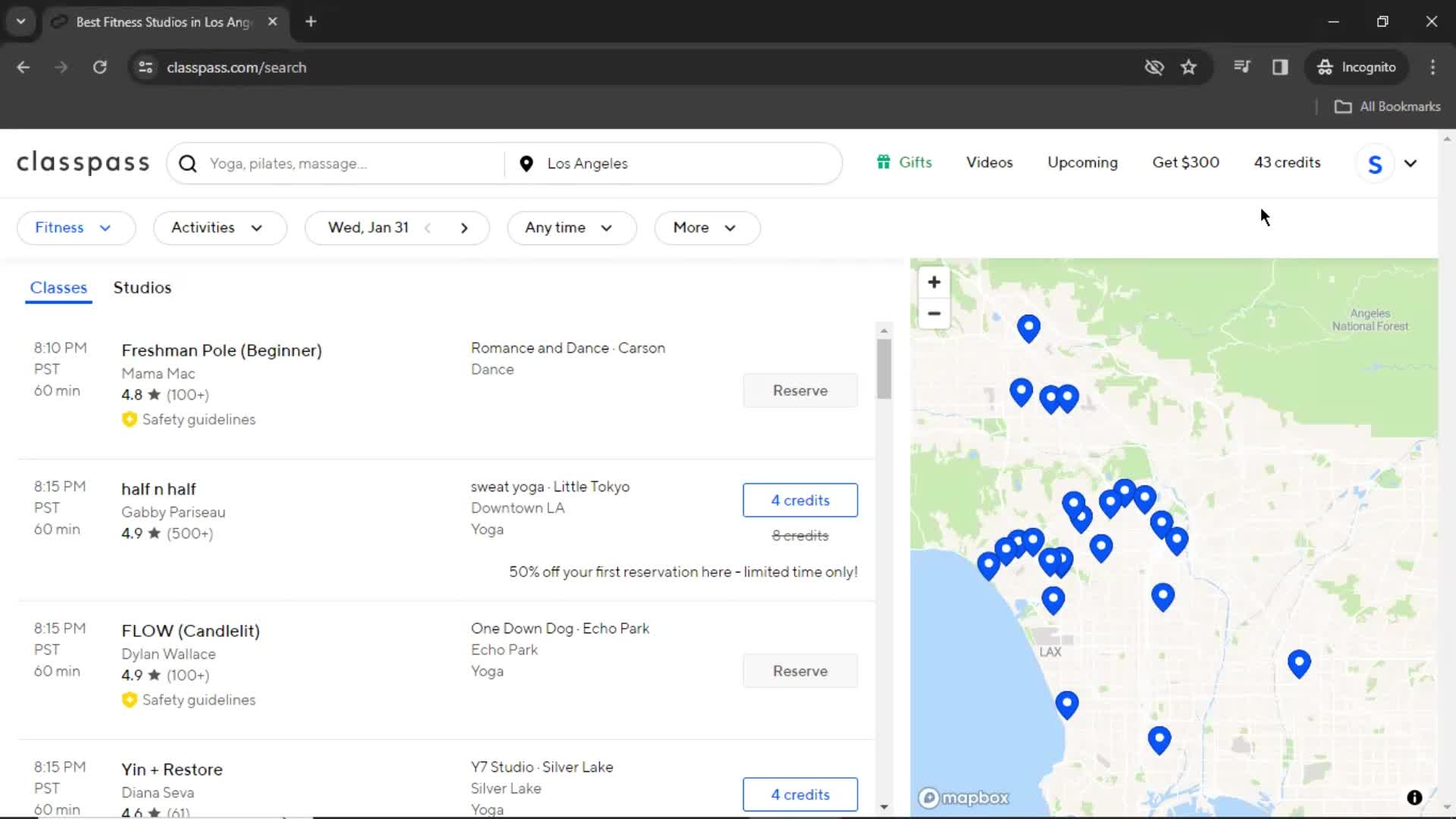Open the tab search dropdown arrow
Viewport: 1456px width, 819px height.
(21, 22)
